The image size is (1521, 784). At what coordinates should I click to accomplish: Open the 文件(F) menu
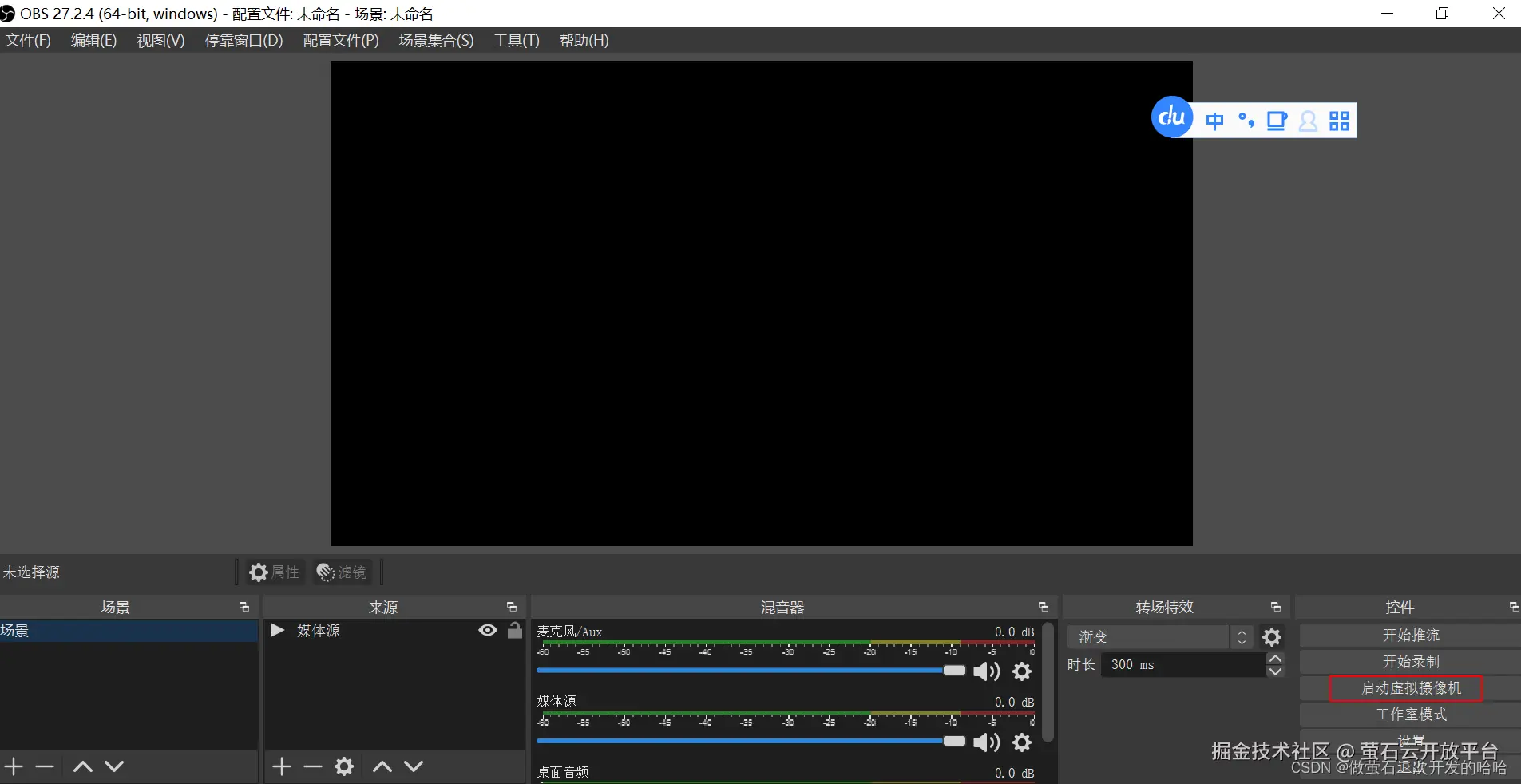tap(28, 41)
